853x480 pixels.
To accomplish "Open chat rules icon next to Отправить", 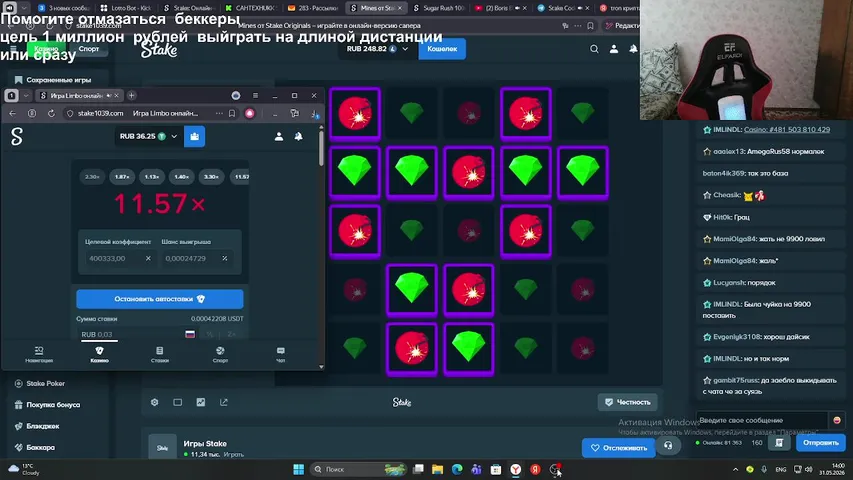I will click(779, 443).
